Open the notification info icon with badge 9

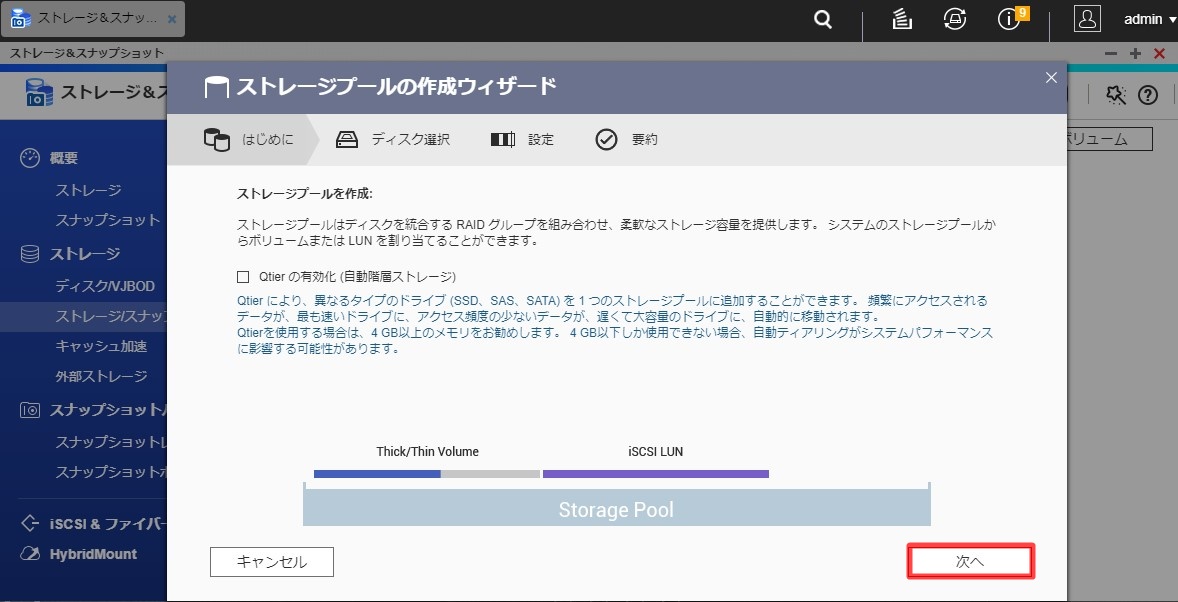coord(1009,20)
